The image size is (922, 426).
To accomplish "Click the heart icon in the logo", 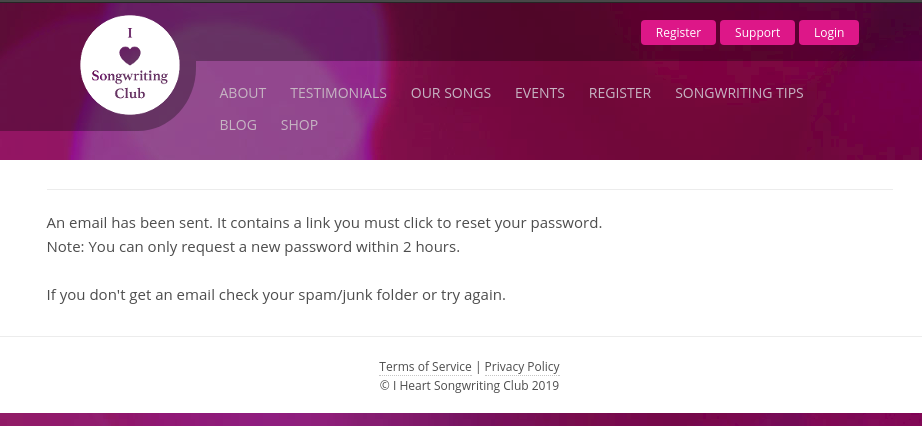I will (x=130, y=56).
